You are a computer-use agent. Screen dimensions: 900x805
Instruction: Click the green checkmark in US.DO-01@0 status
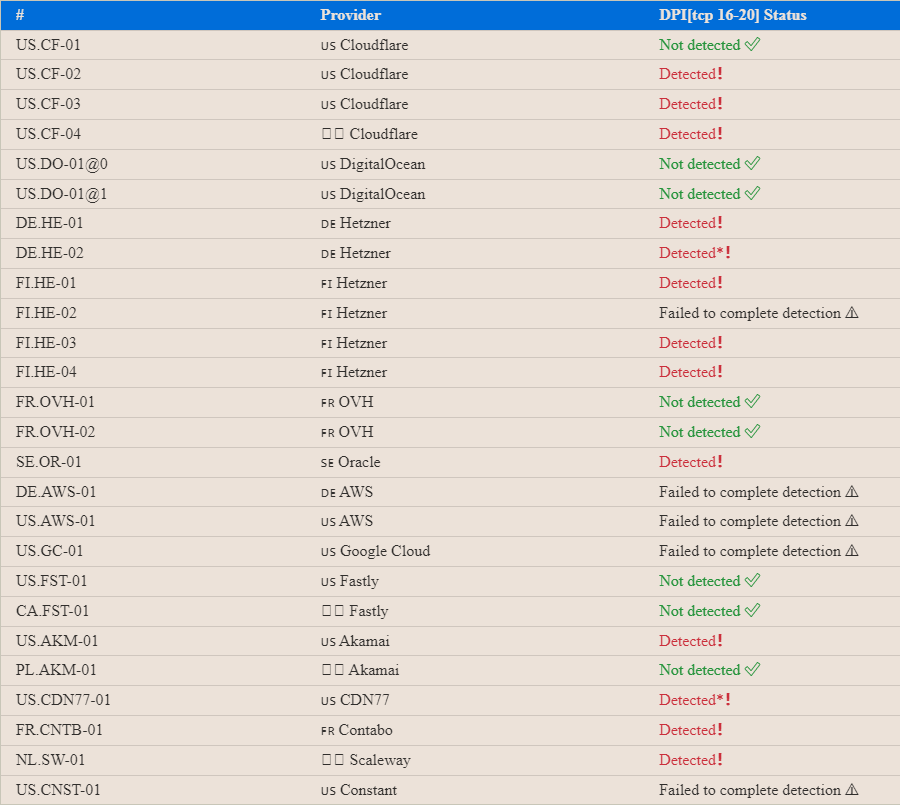pyautogui.click(x=752, y=163)
